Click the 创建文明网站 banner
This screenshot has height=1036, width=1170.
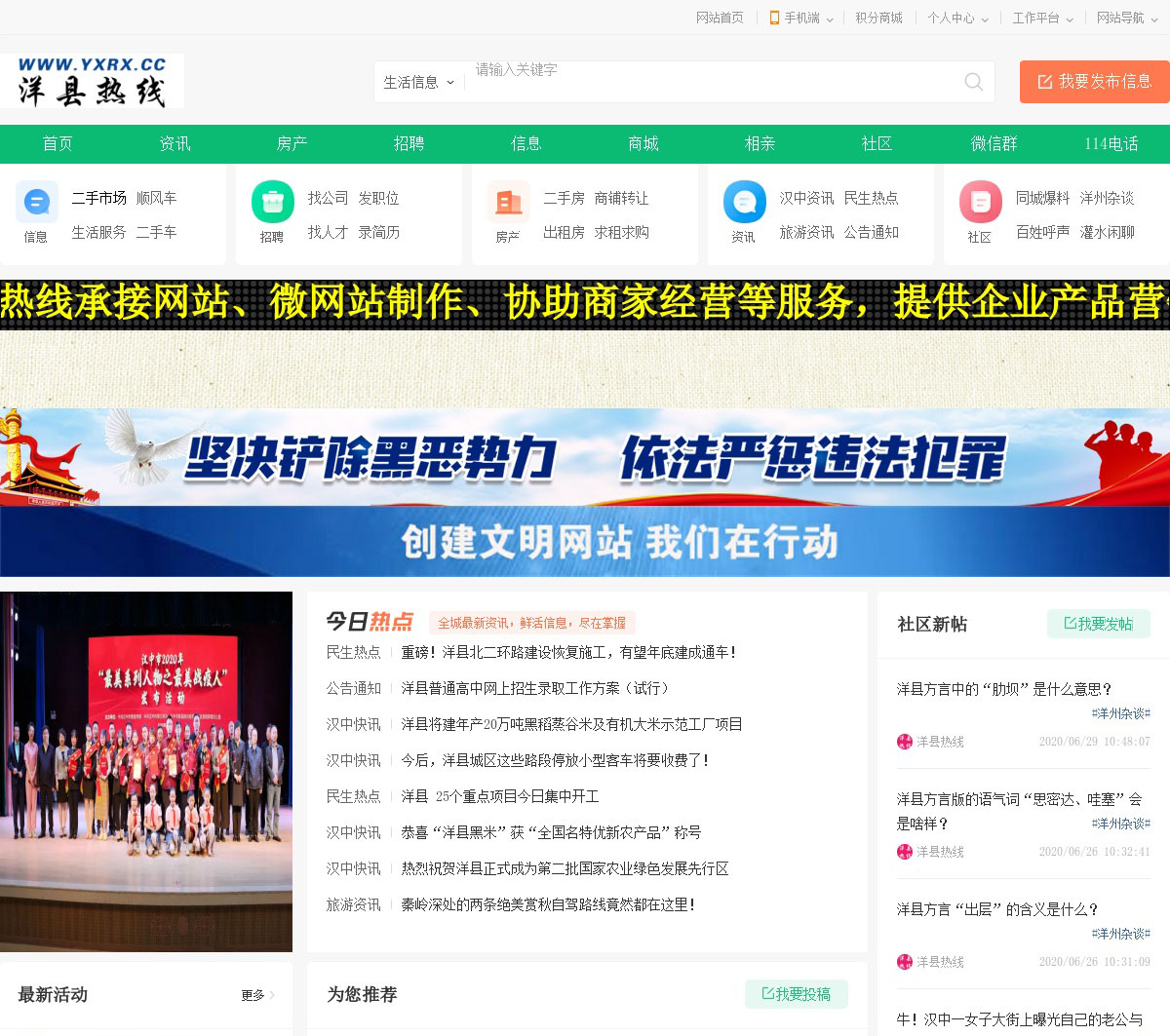tap(585, 542)
